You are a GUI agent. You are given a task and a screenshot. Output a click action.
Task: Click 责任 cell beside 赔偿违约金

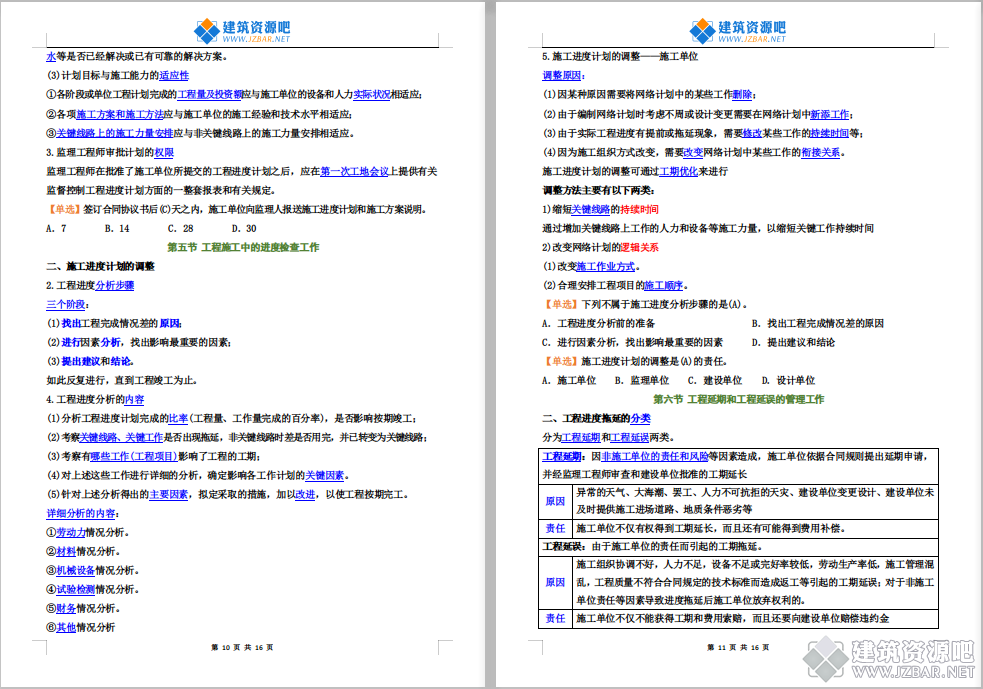[555, 619]
